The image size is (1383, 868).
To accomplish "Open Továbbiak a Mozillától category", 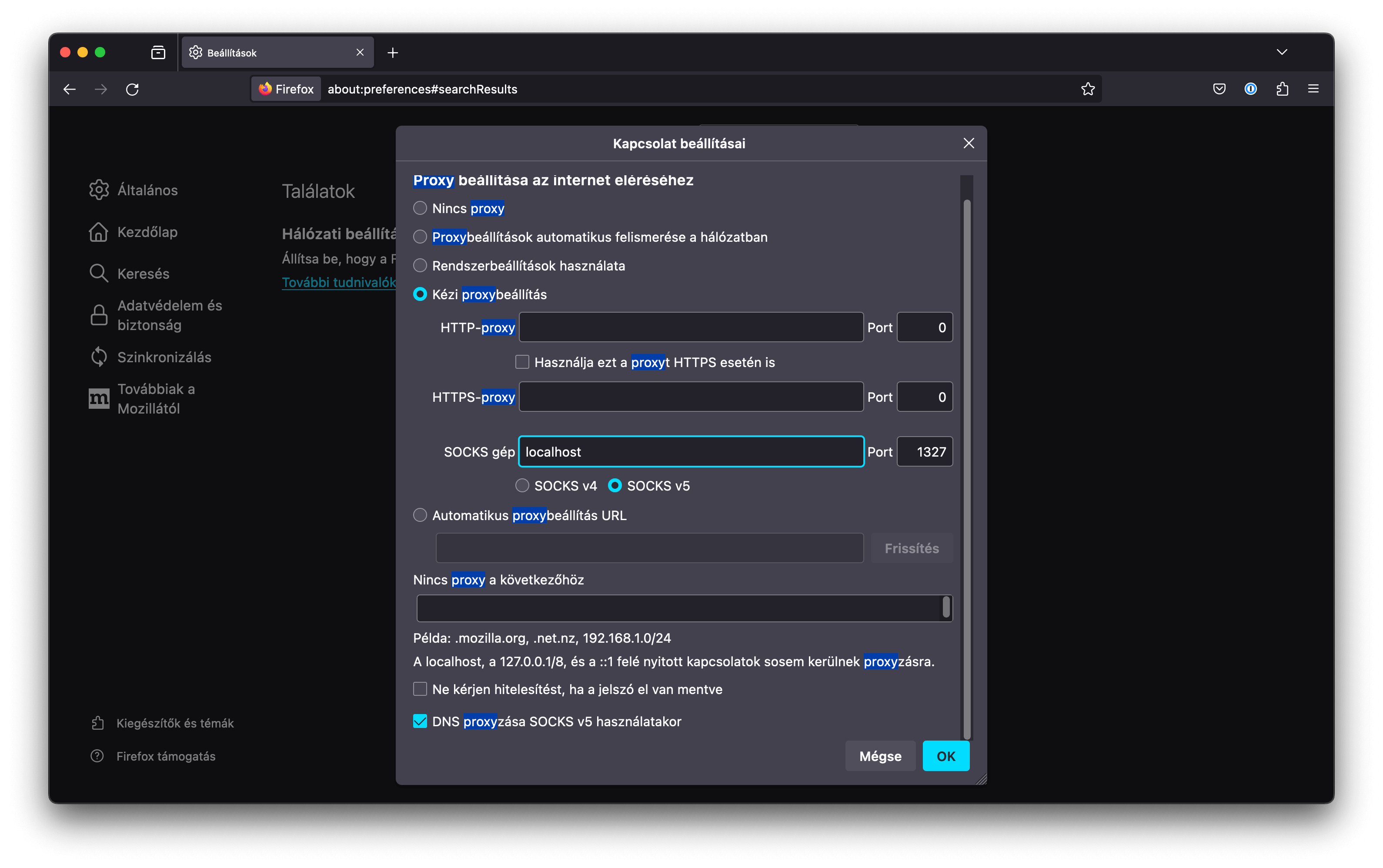I will tap(142, 399).
